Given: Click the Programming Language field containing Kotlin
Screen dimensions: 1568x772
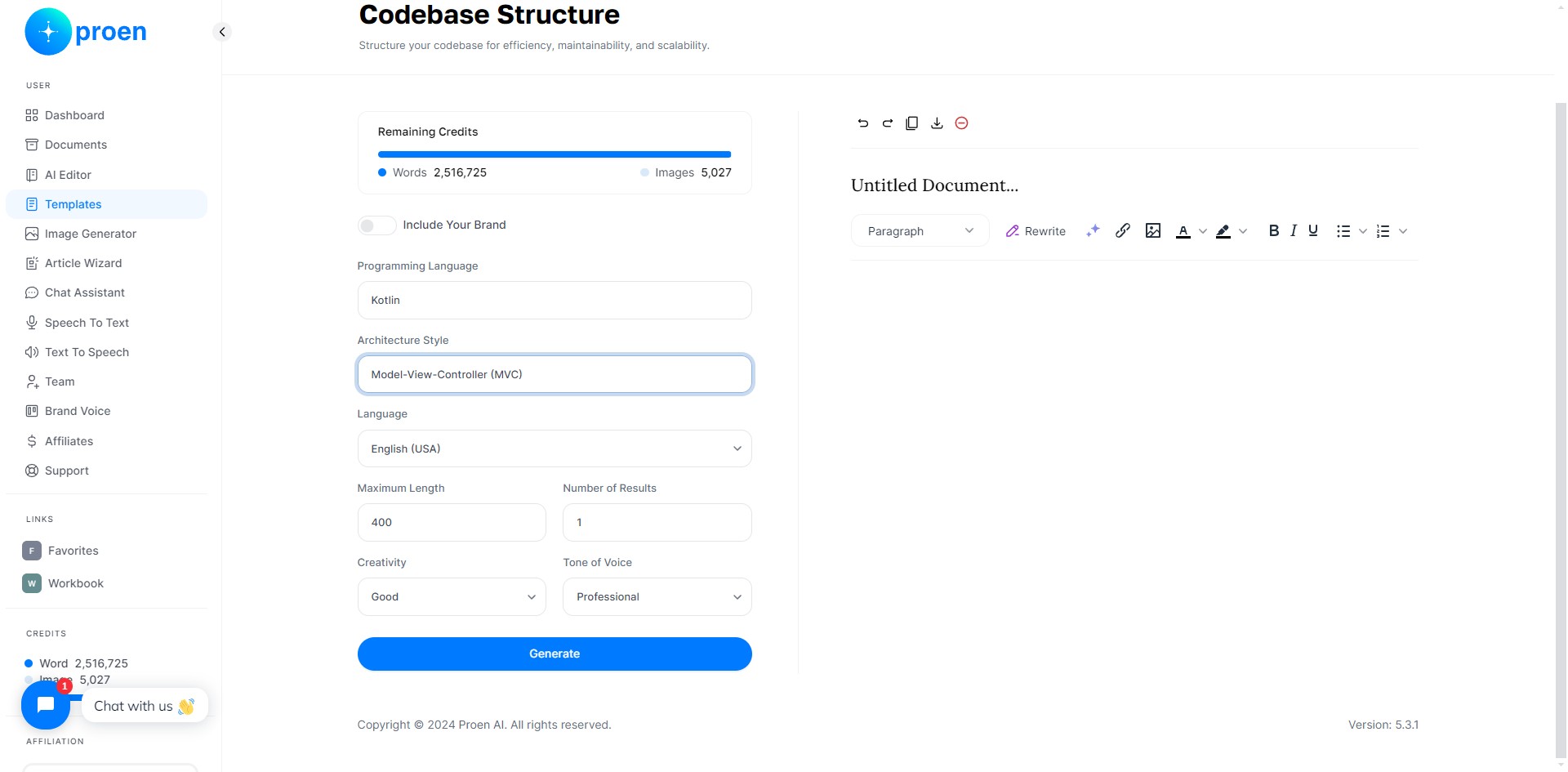Looking at the screenshot, I should pos(555,301).
